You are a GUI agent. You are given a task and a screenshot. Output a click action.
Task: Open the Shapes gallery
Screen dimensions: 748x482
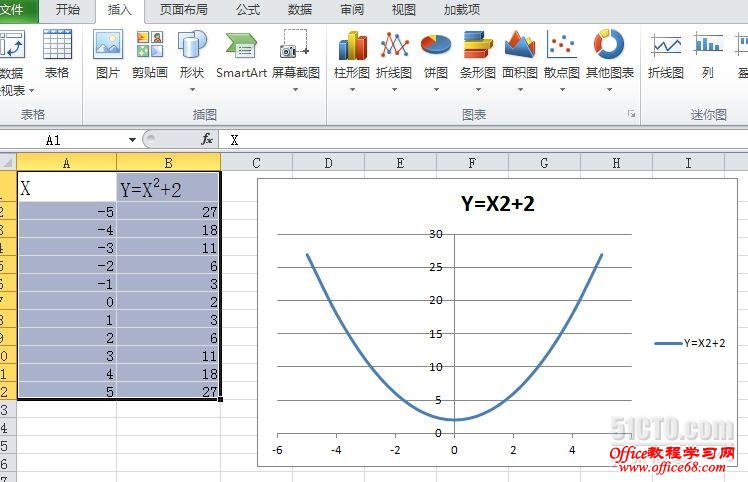click(192, 60)
